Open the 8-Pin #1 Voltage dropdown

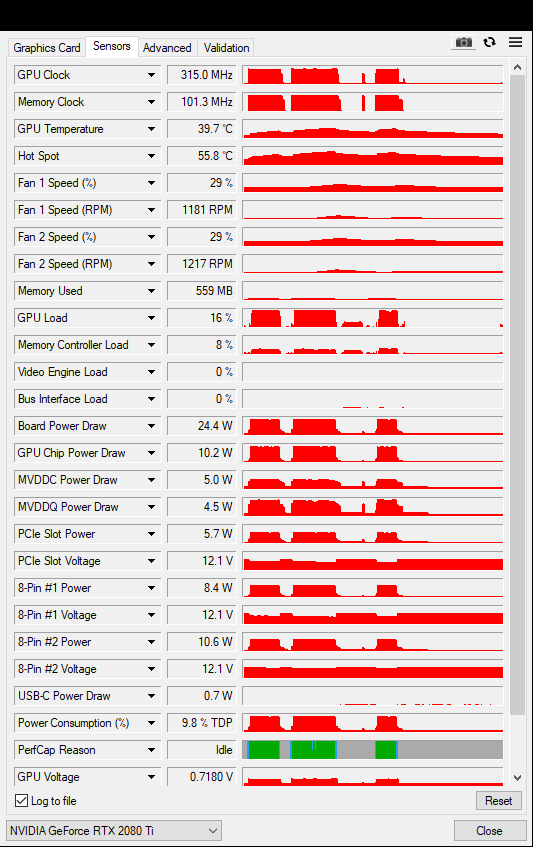point(151,615)
